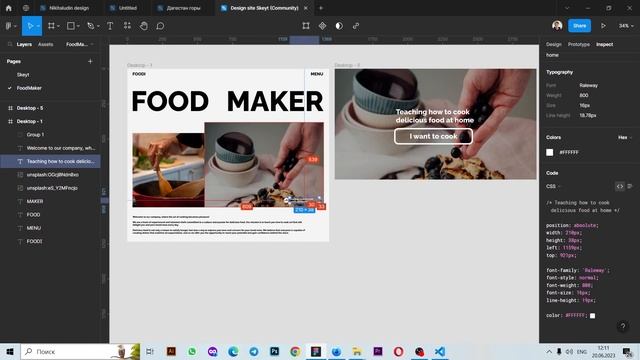640x360 pixels.
Task: Open Visual Studio Code from taskbar
Action: 440,351
